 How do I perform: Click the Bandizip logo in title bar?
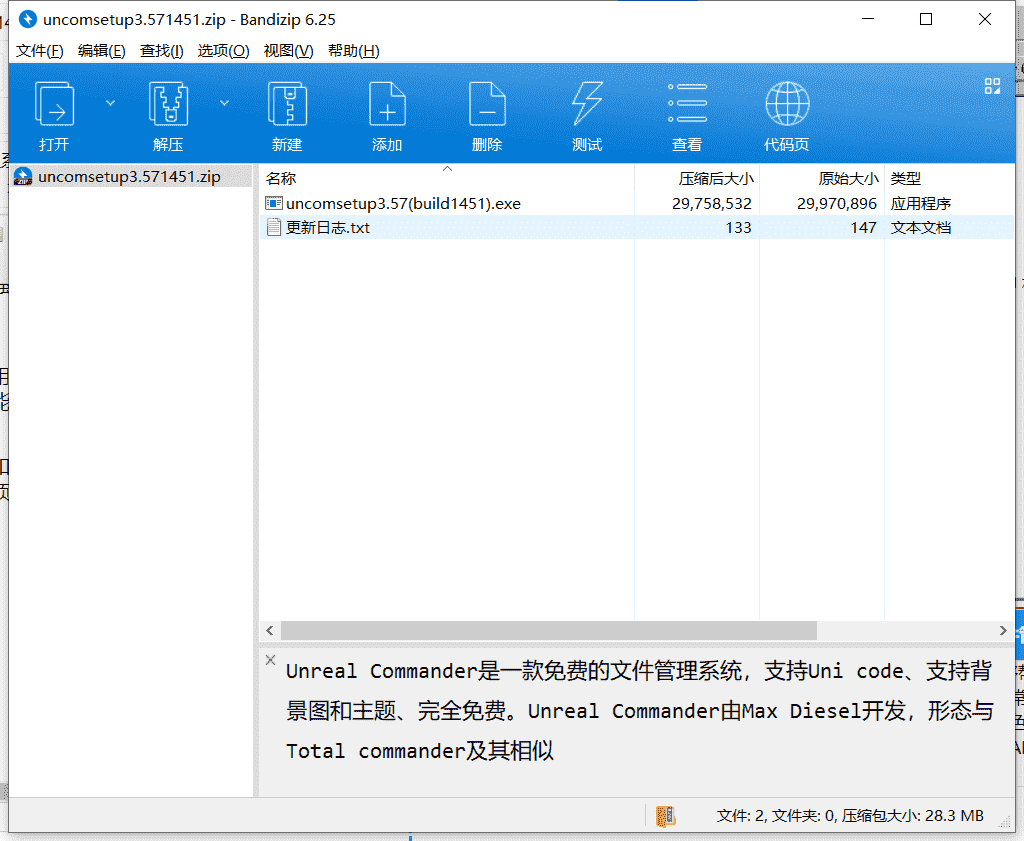(x=27, y=19)
